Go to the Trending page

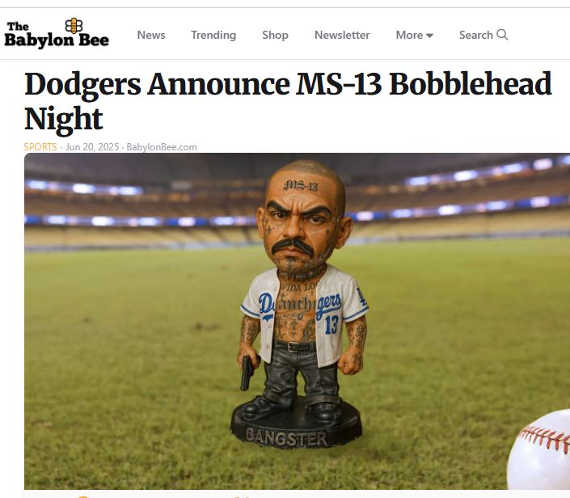point(213,35)
